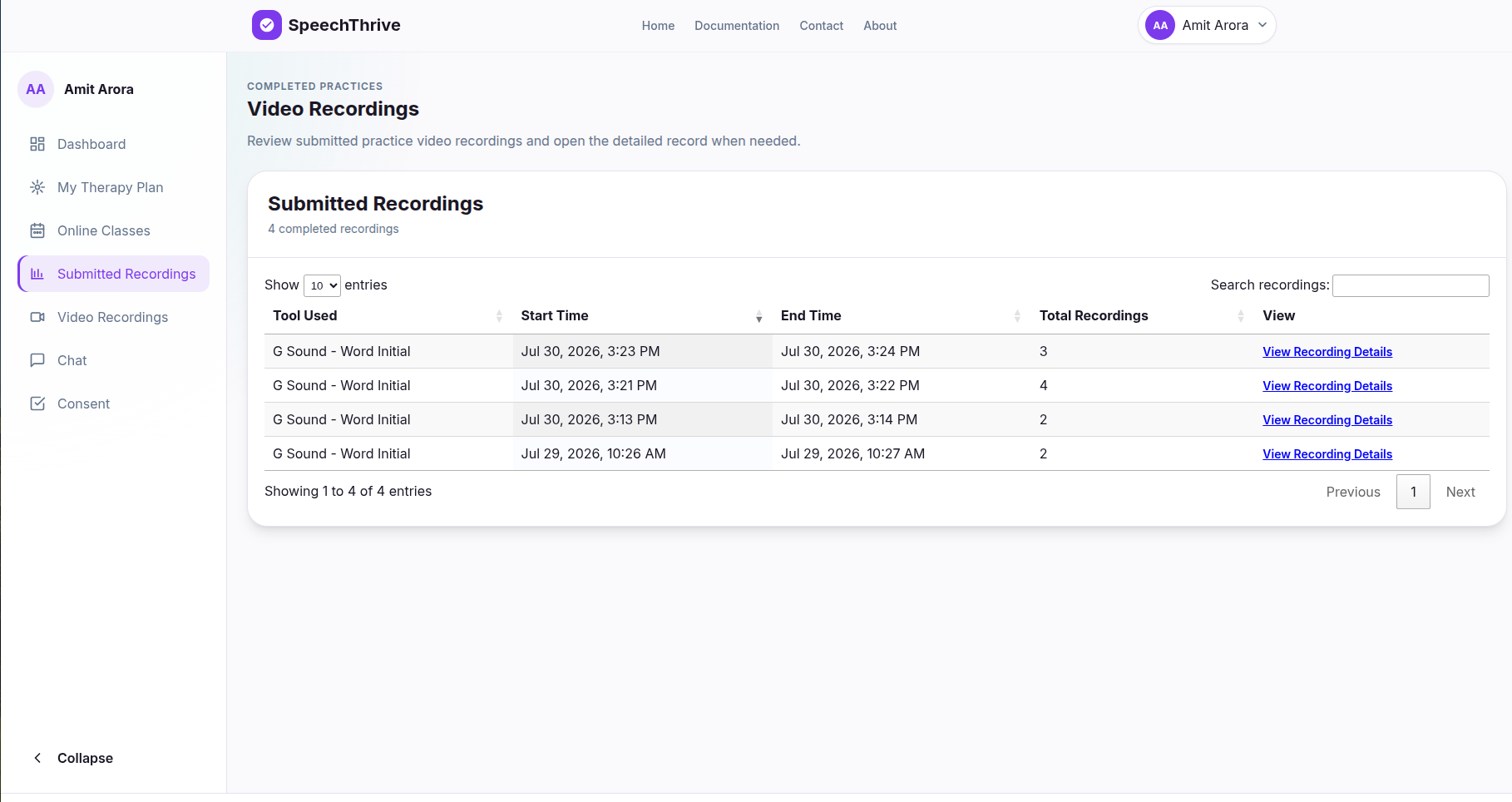Screen dimensions: 1512x802
Task: Open Consent from the sidebar
Action: tap(113, 403)
